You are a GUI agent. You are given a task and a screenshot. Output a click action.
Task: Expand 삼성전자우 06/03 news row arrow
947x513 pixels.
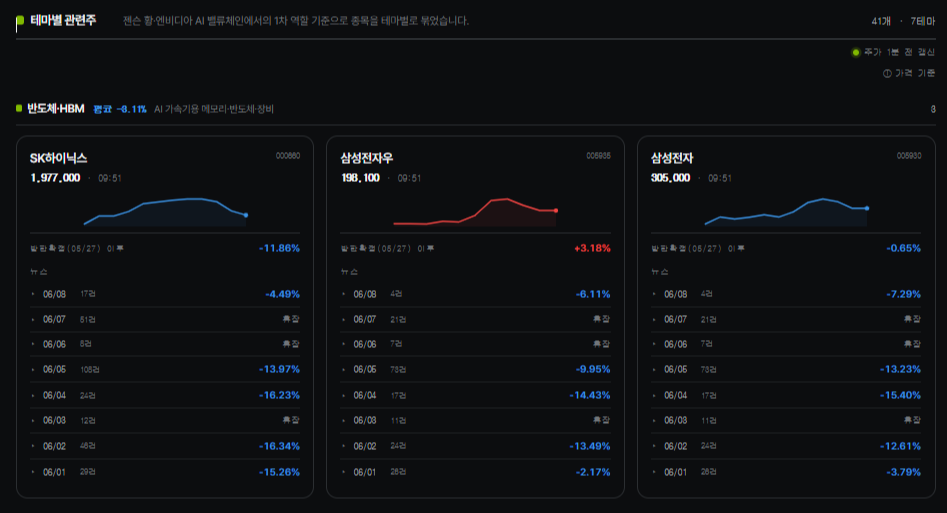point(344,420)
